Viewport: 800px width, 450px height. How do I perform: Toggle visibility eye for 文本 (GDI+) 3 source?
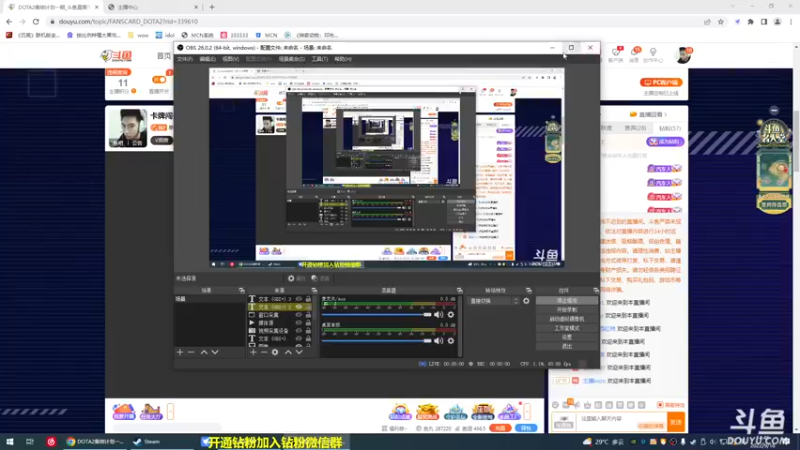pyautogui.click(x=298, y=299)
